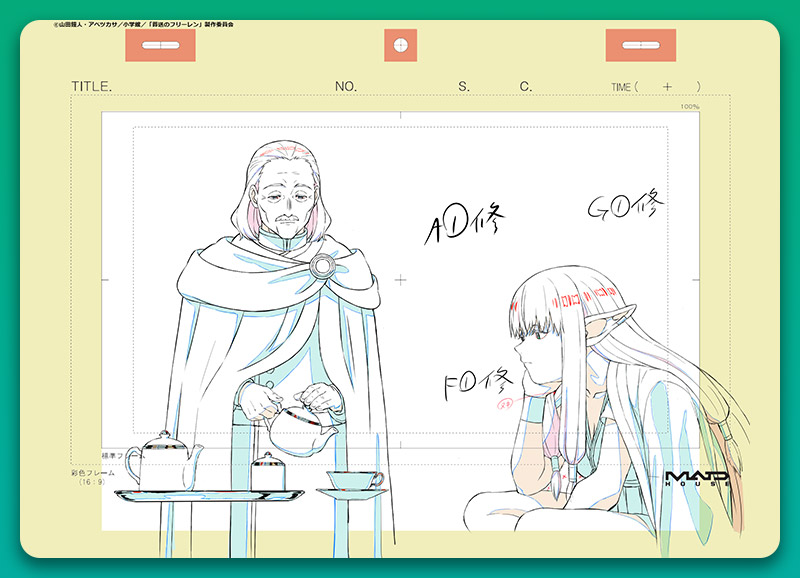Click the "S." scene label
Screen dimensions: 800x578
[x=464, y=86]
